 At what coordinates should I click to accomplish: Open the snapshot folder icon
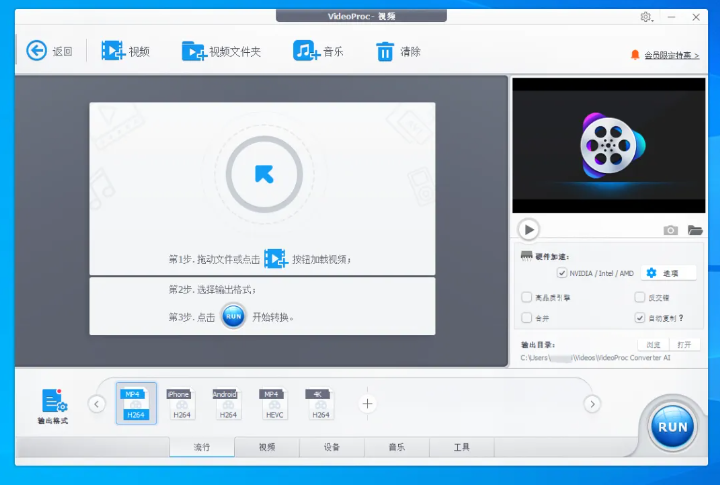click(695, 230)
